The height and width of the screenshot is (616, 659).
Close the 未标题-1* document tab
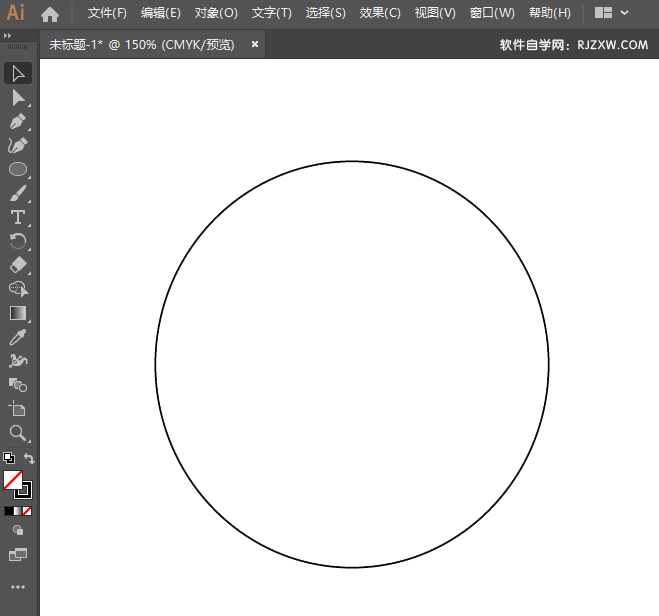tap(255, 44)
